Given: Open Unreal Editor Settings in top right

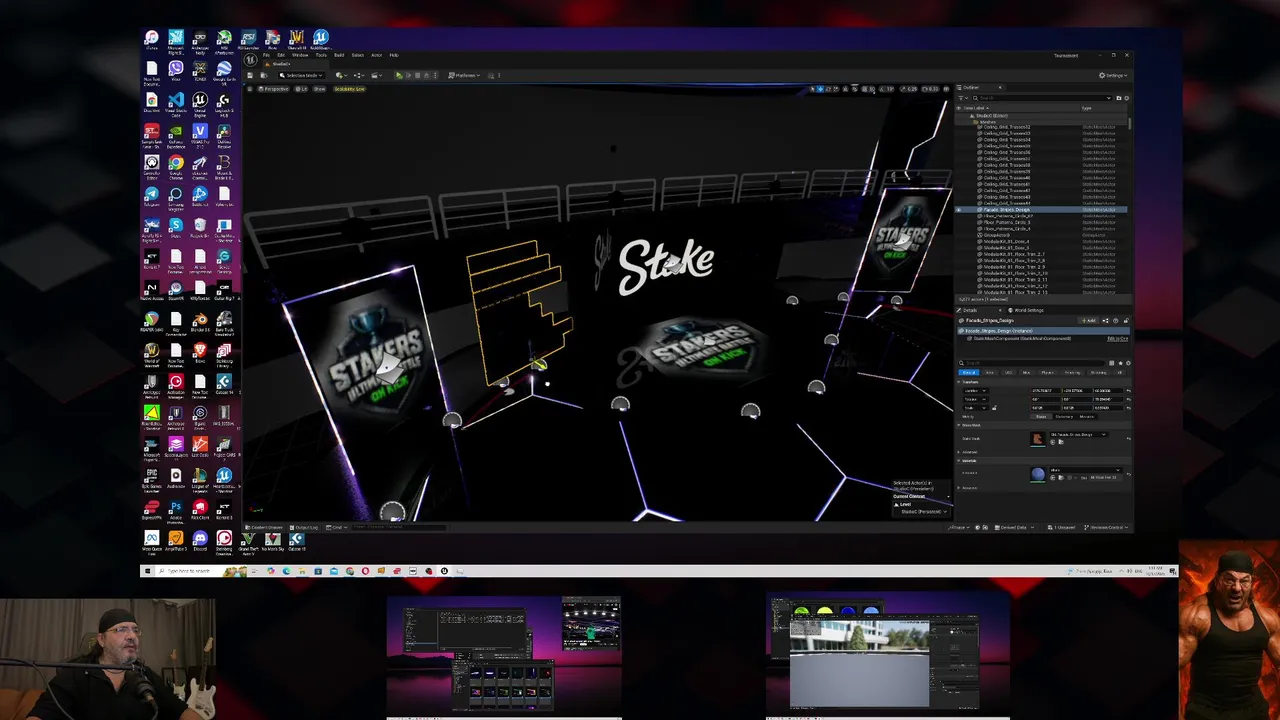Looking at the screenshot, I should pyautogui.click(x=1113, y=75).
